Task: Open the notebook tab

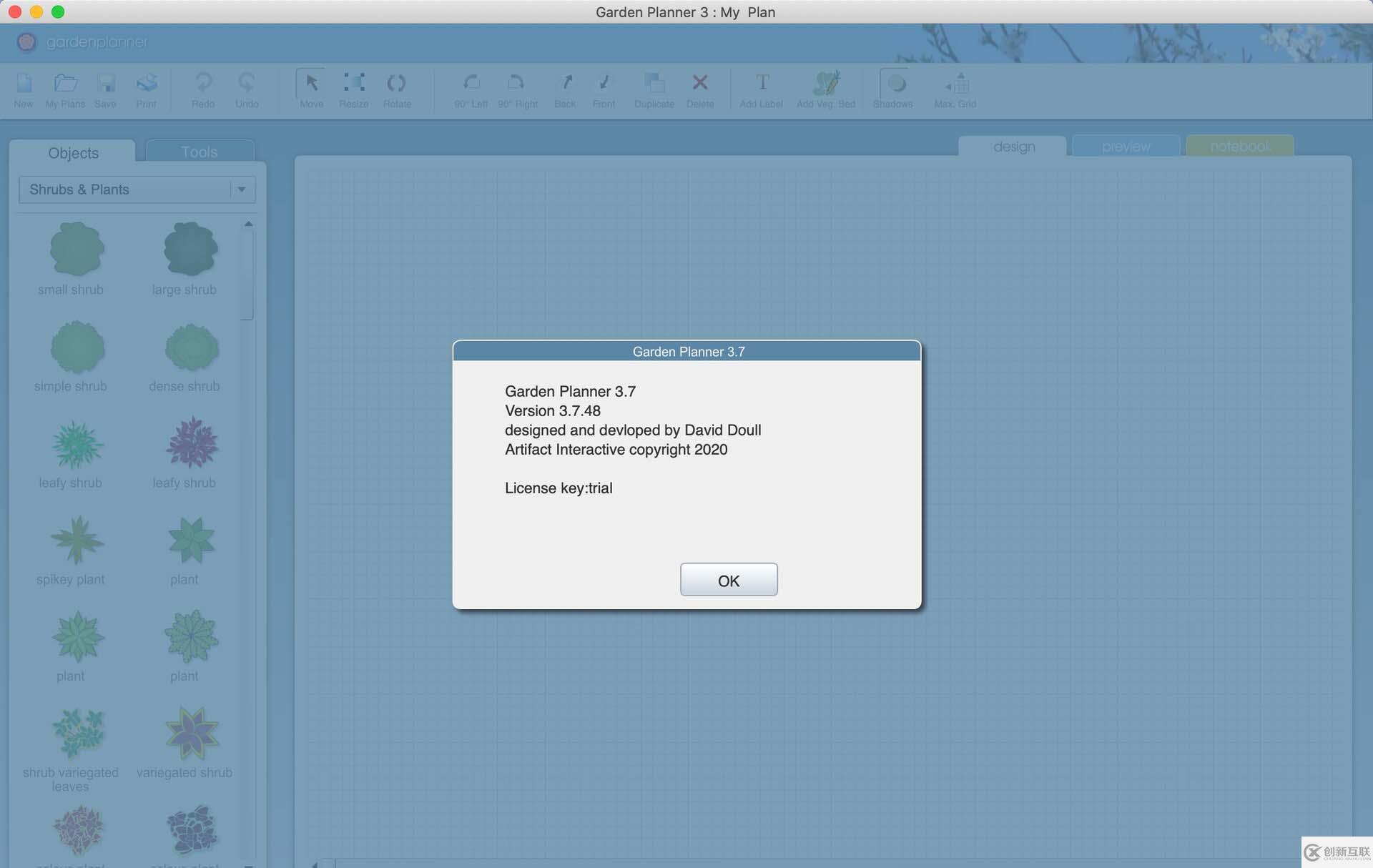Action: [x=1240, y=146]
